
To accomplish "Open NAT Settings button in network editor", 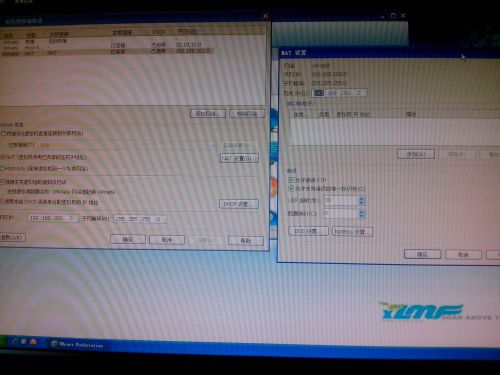I will pyautogui.click(x=239, y=158).
